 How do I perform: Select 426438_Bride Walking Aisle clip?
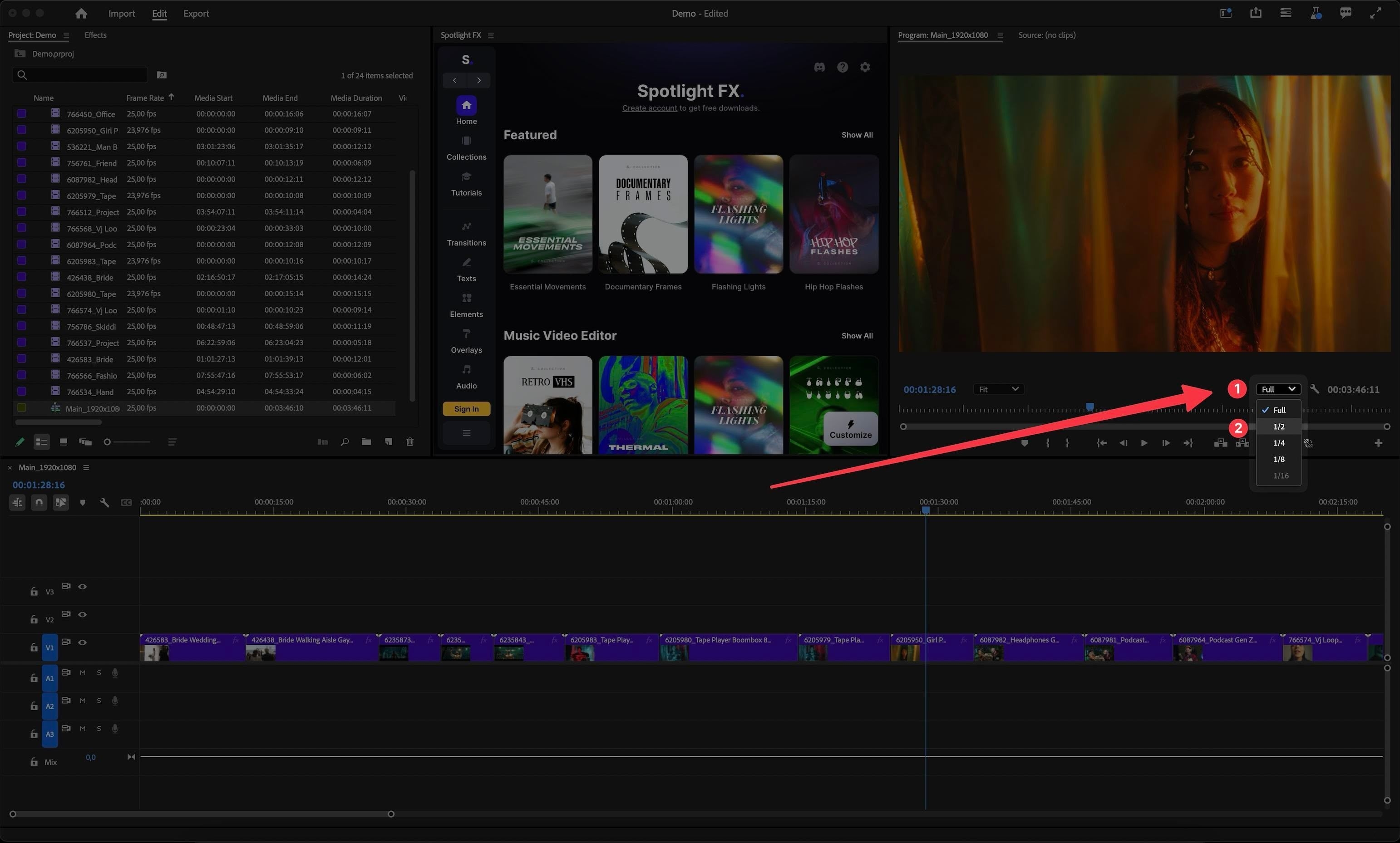(x=311, y=647)
